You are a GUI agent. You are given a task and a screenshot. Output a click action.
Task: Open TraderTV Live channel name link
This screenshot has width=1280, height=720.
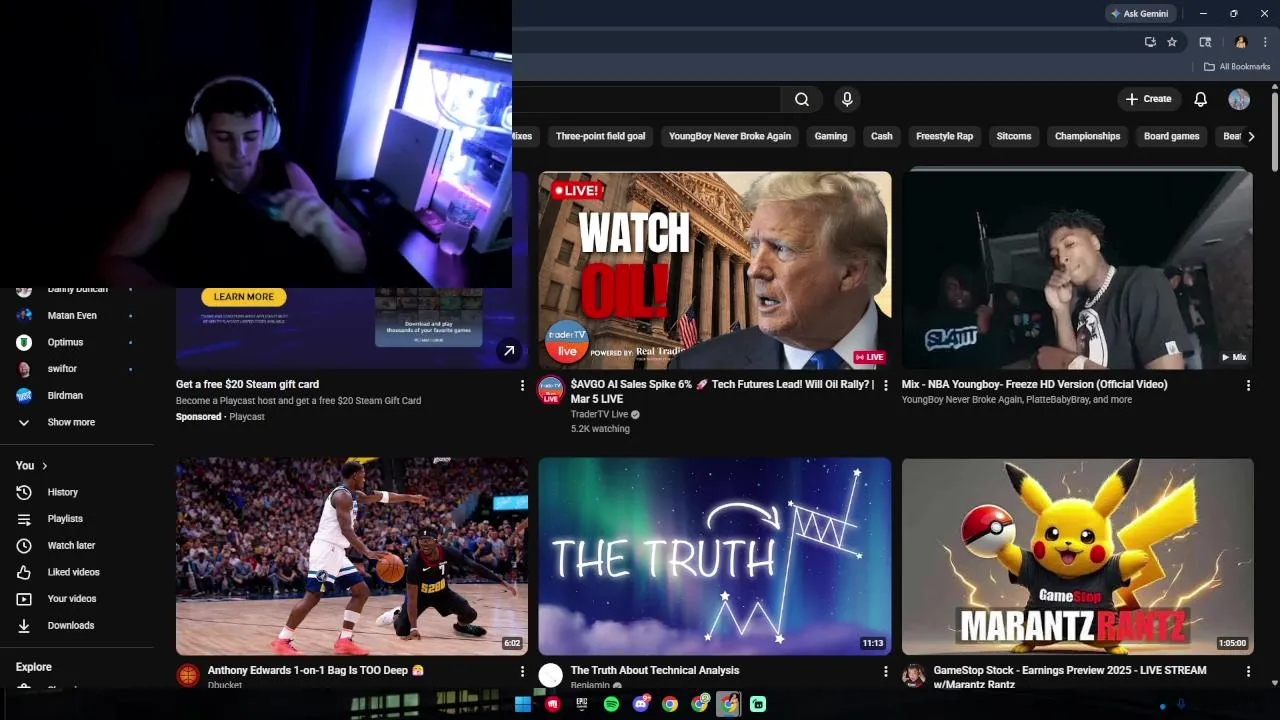pos(599,414)
